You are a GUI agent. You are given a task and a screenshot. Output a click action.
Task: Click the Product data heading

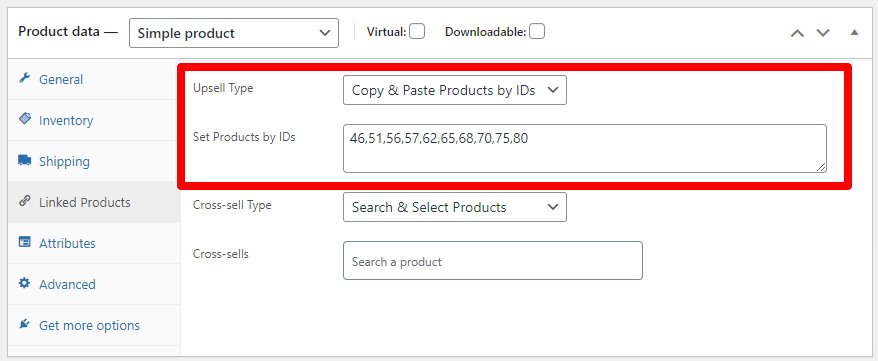68,31
